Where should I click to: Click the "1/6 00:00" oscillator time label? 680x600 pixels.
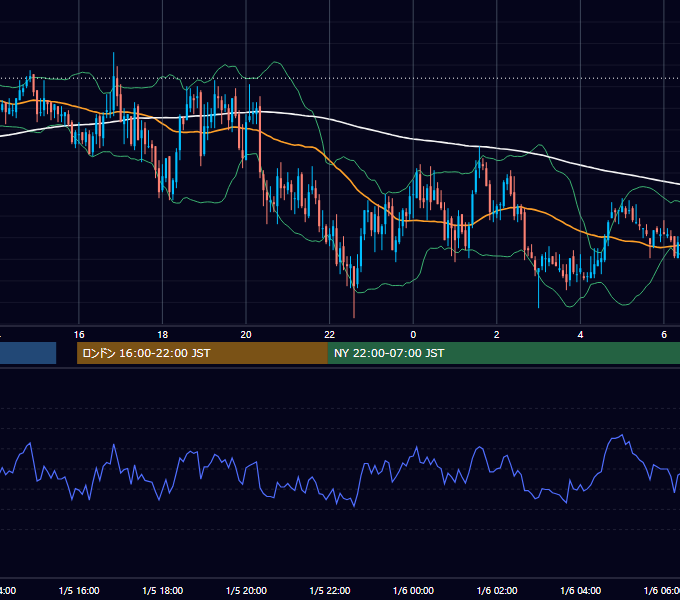coord(413,590)
